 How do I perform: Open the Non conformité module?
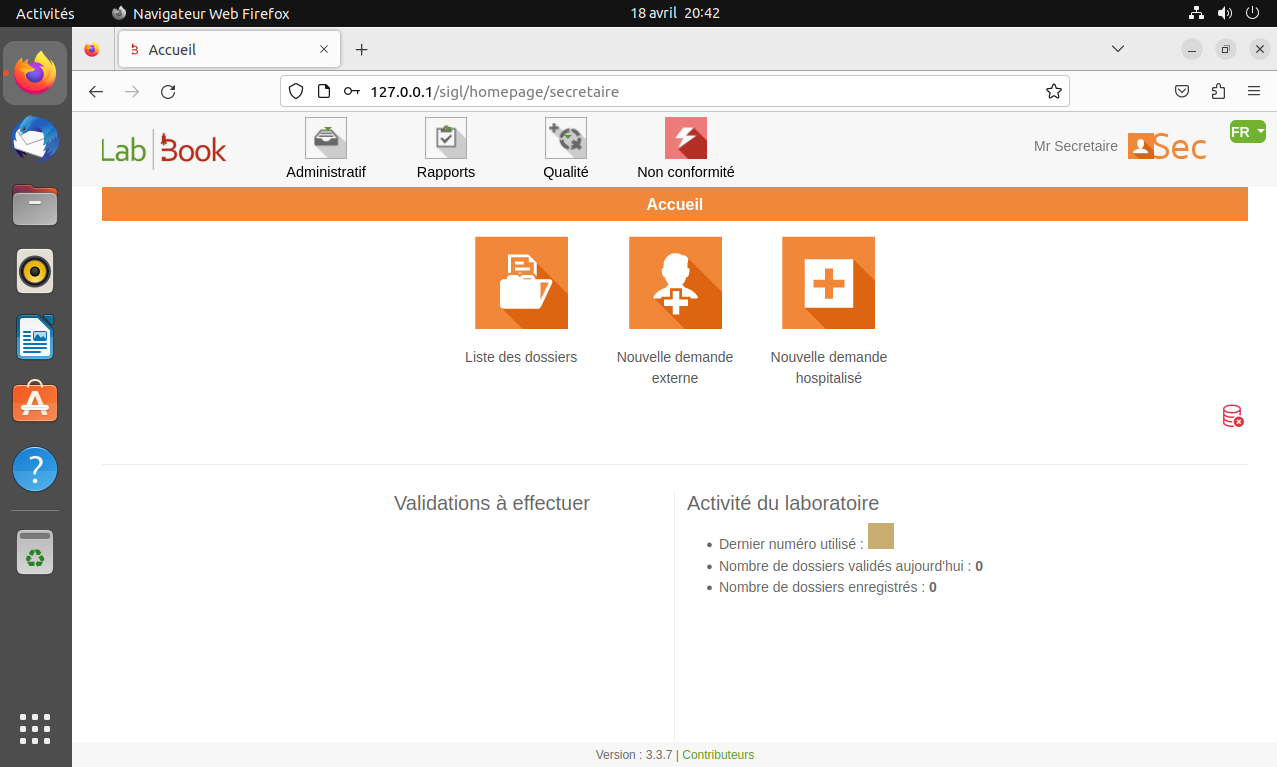coord(685,148)
